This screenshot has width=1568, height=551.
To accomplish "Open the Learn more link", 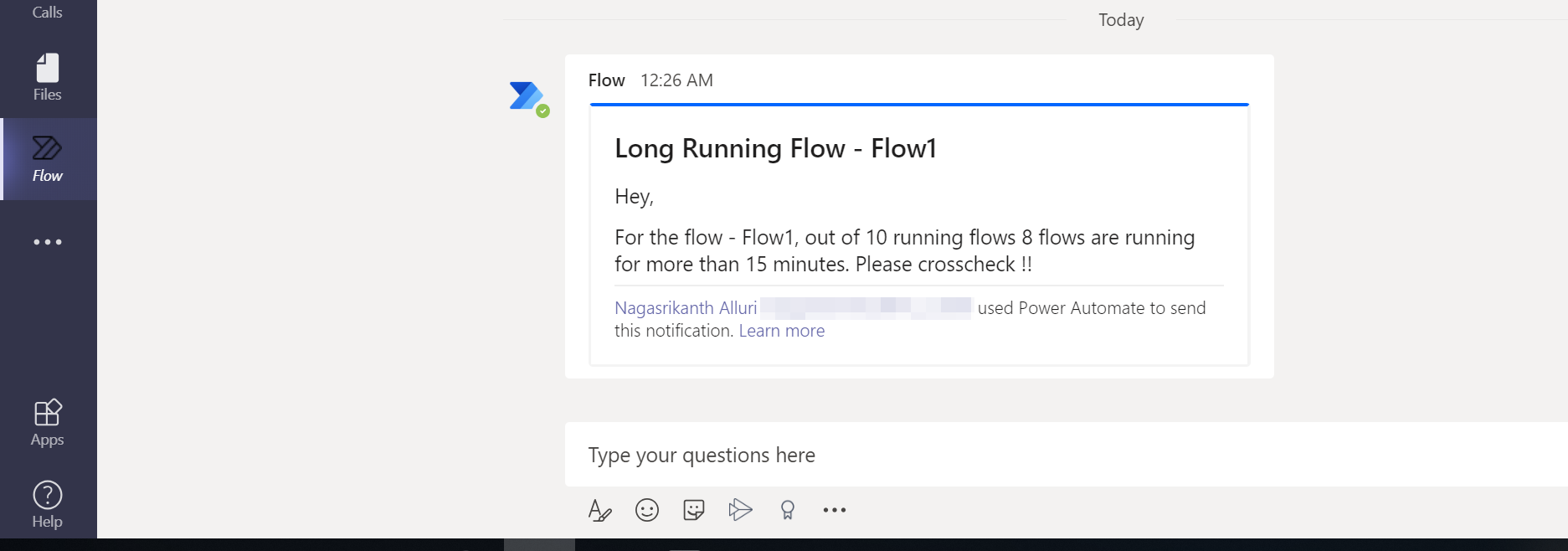I will click(x=781, y=331).
